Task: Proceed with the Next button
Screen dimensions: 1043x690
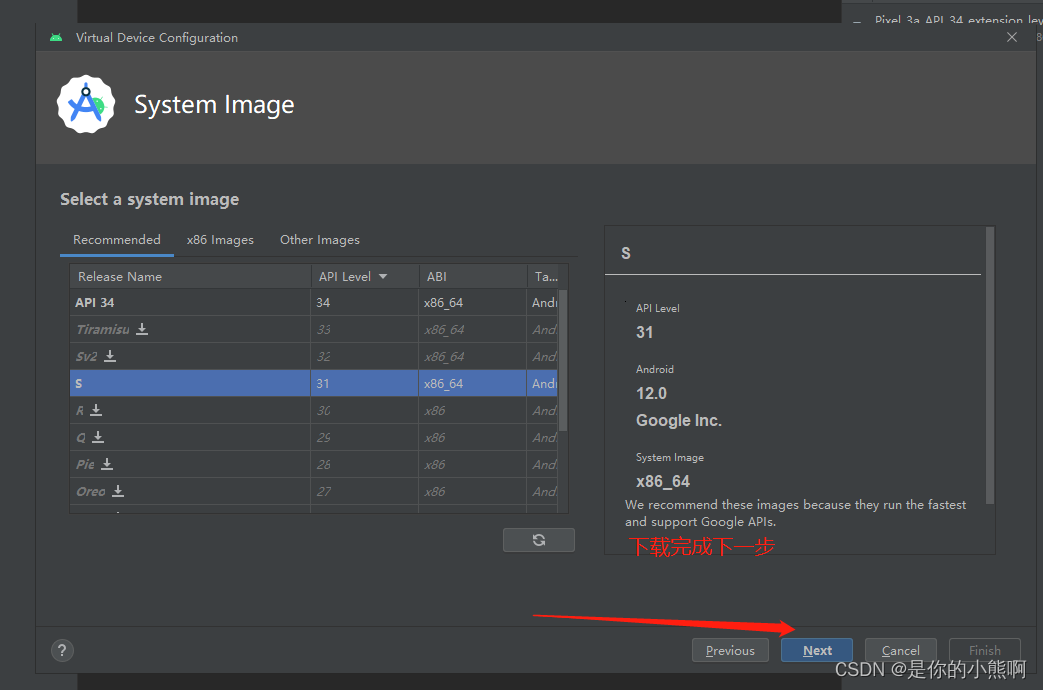Action: (817, 650)
